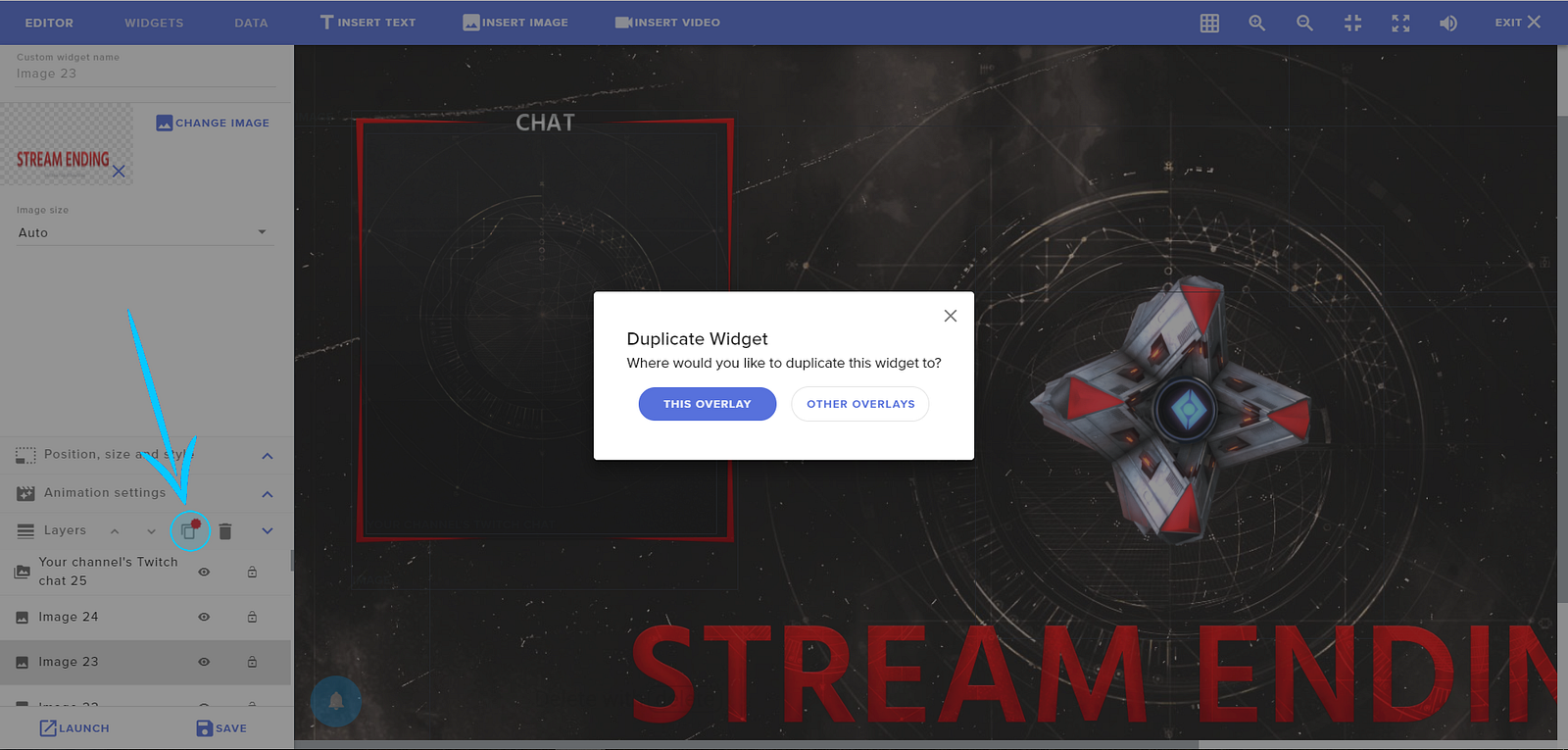
Task: Click Insert Image in the toolbar
Action: (x=515, y=23)
